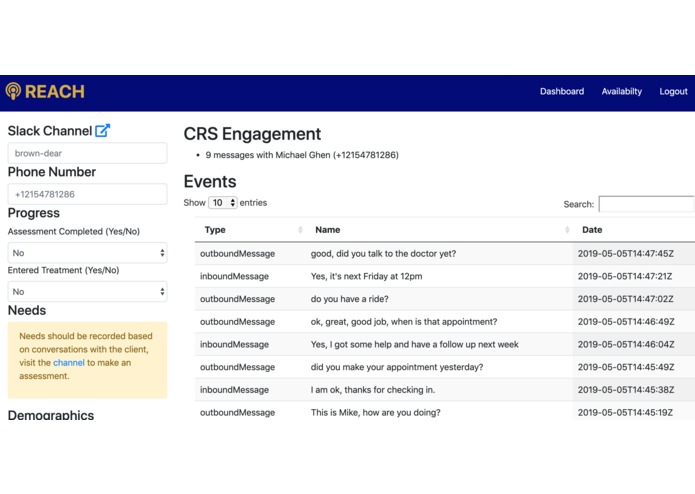Click outboundMessage in the 14:47:45Z row

coord(238,253)
